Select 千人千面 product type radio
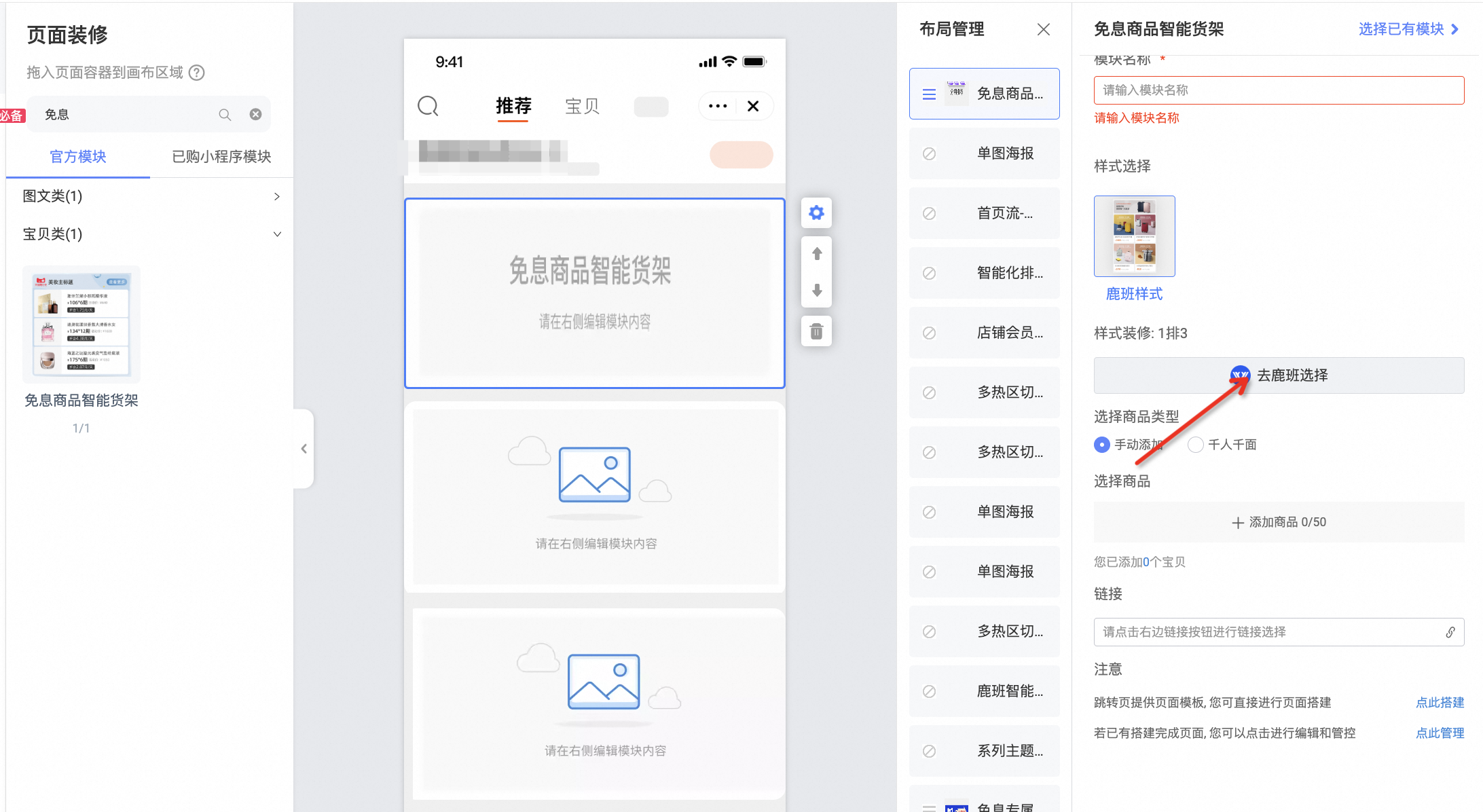This screenshot has width=1483, height=812. [x=1195, y=445]
